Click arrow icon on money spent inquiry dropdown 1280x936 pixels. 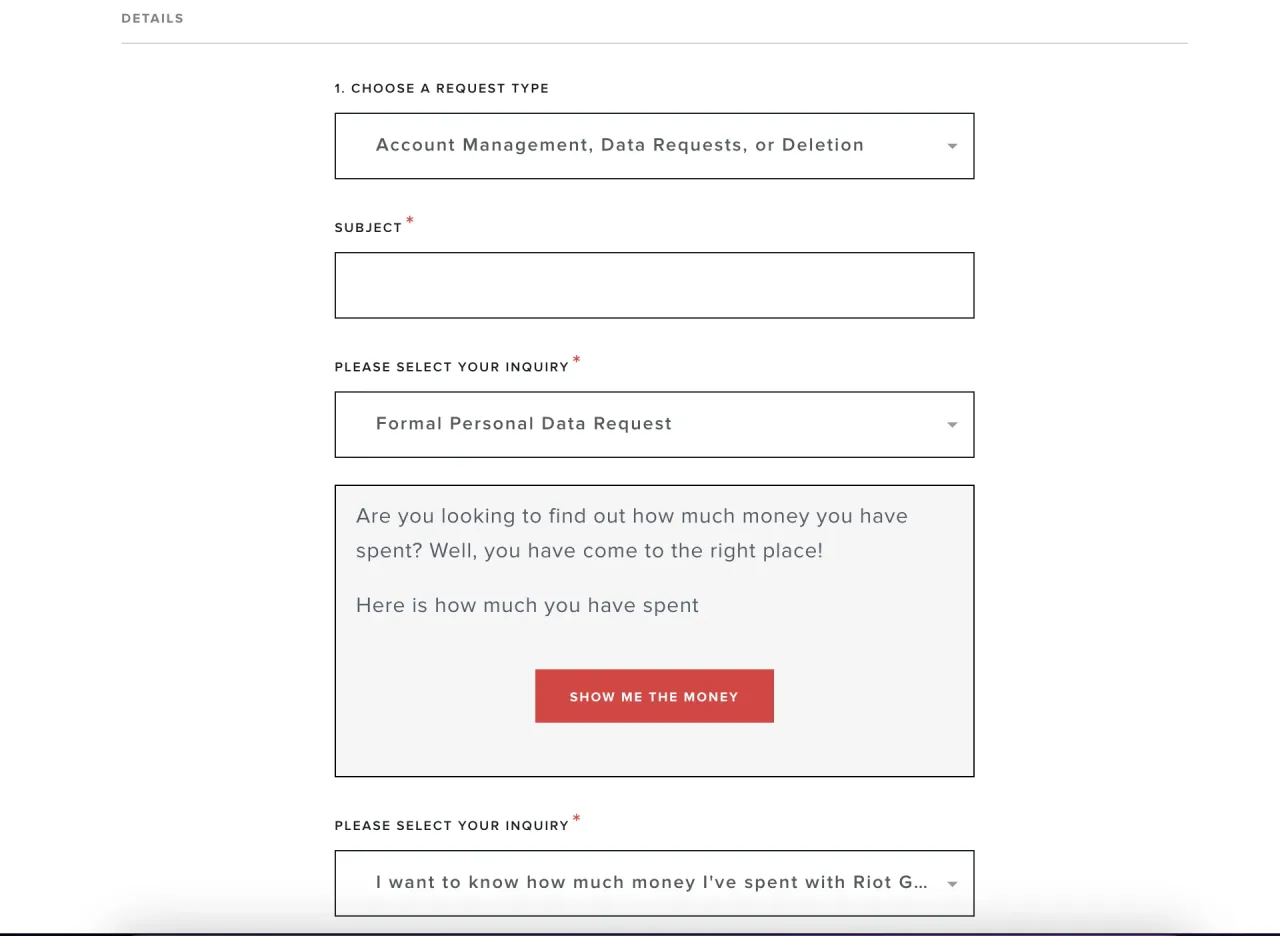(x=952, y=884)
